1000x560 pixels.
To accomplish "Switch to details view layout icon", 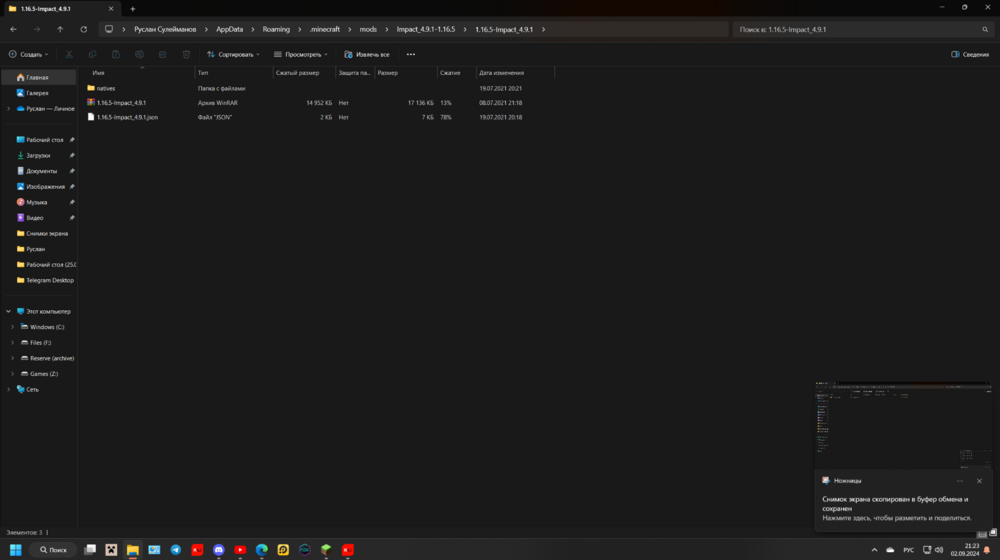I will coord(982,534).
